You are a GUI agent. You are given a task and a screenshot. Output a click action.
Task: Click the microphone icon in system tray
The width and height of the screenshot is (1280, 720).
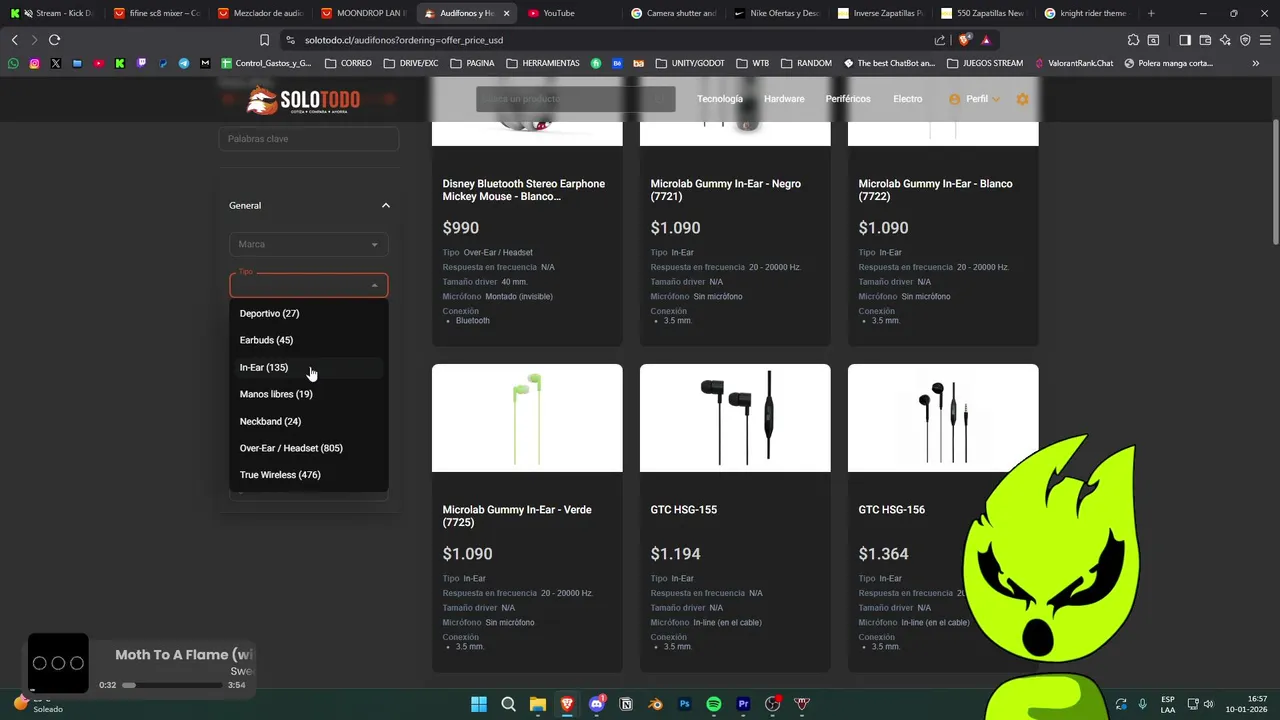pyautogui.click(x=1142, y=704)
